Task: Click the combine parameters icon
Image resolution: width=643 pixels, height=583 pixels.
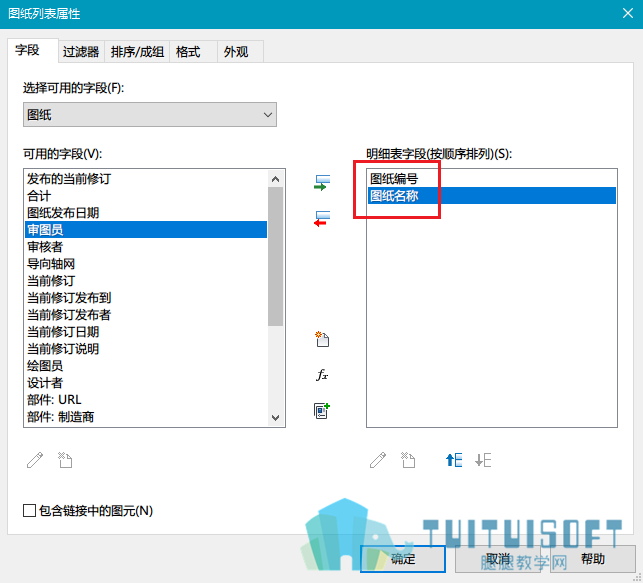Action: (322, 410)
